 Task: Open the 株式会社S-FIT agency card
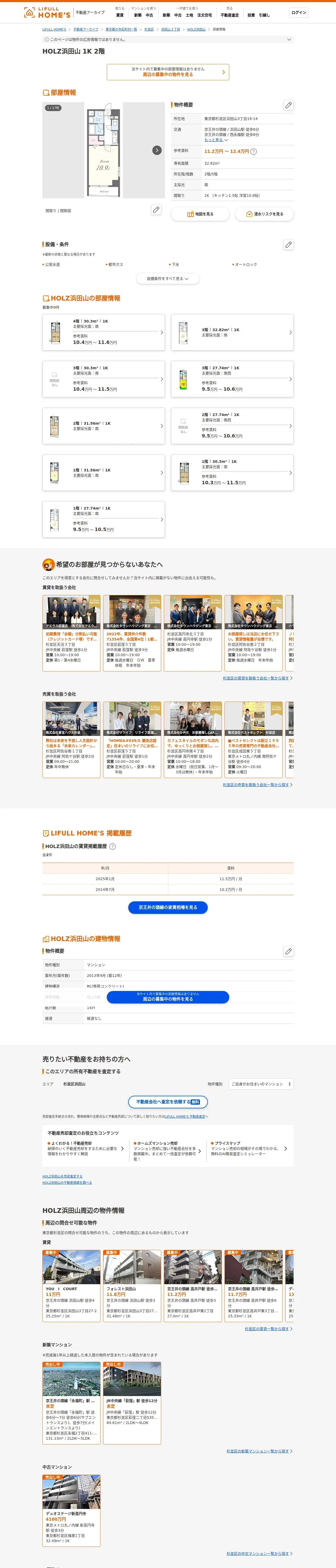(193, 740)
